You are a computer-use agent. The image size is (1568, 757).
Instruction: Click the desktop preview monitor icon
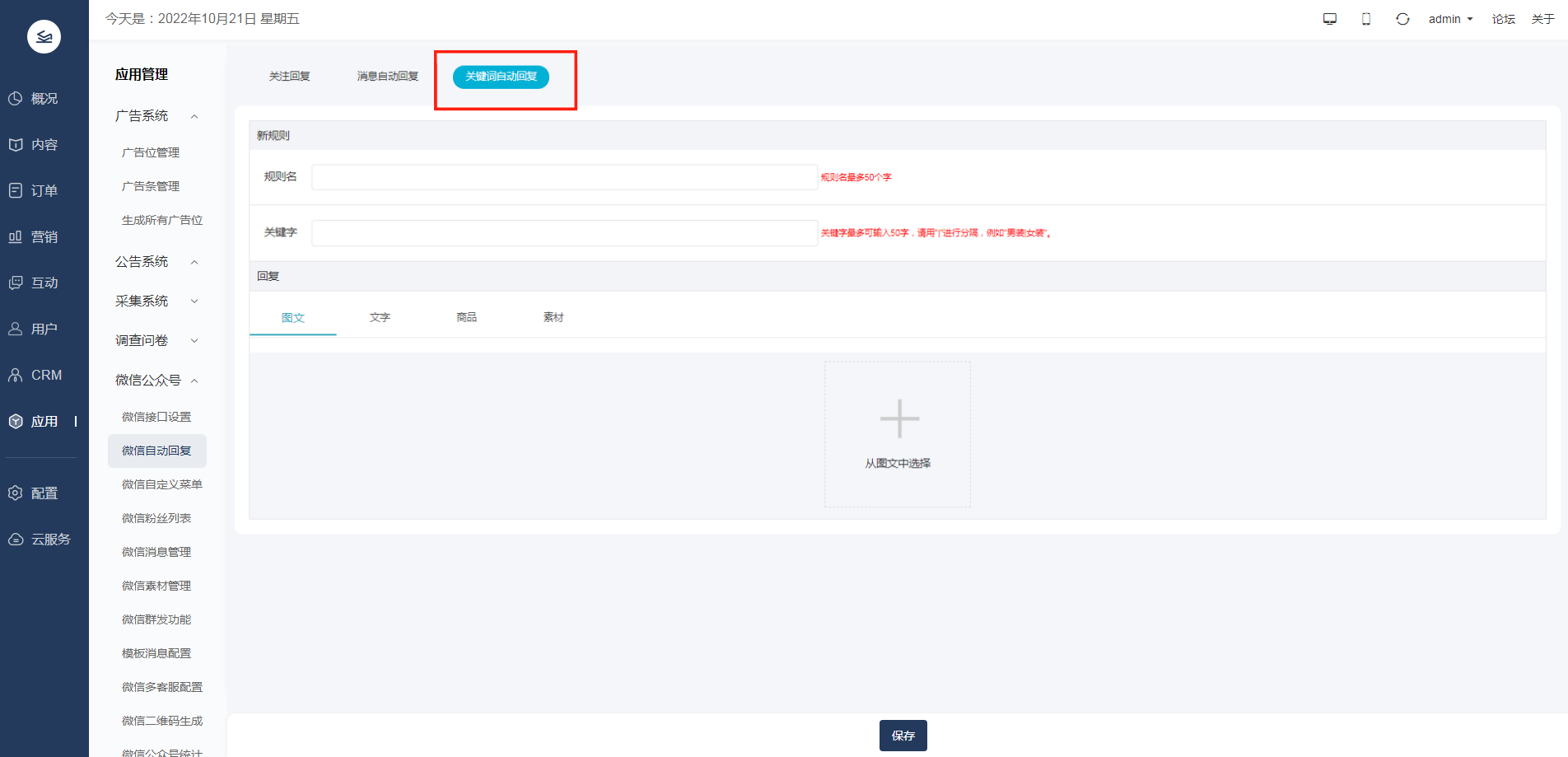(x=1329, y=19)
